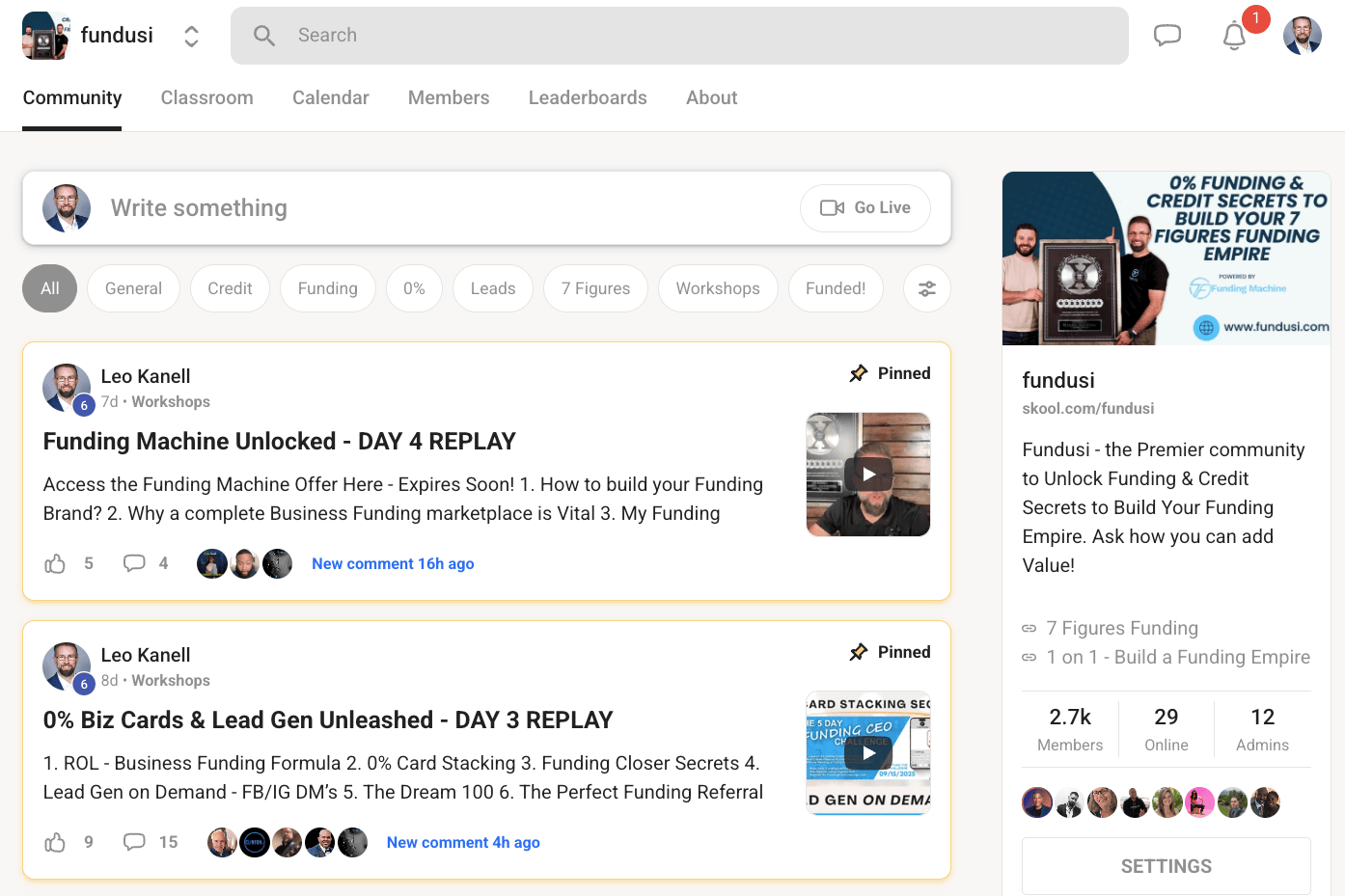Like the DAY 3 REPLAY post

[x=55, y=842]
